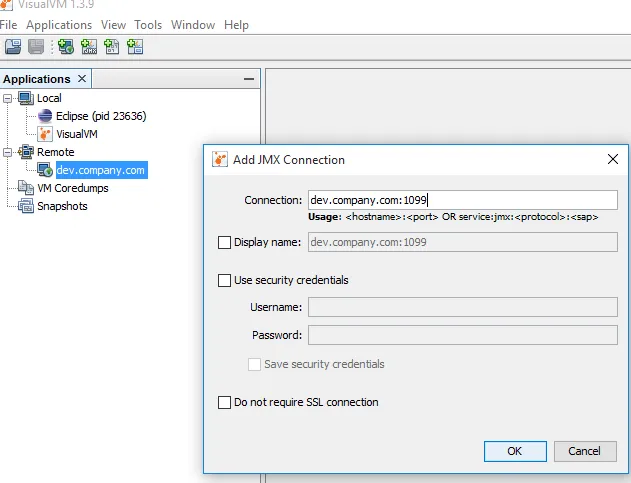Toggle the disabled Save security credentials checkbox
This screenshot has height=483, width=631.
pos(254,364)
